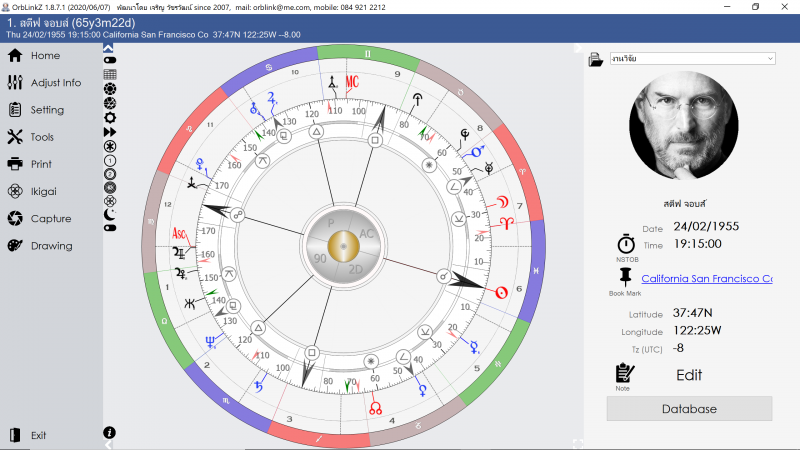
Task: Click the black info circle icon
Action: 110,432
